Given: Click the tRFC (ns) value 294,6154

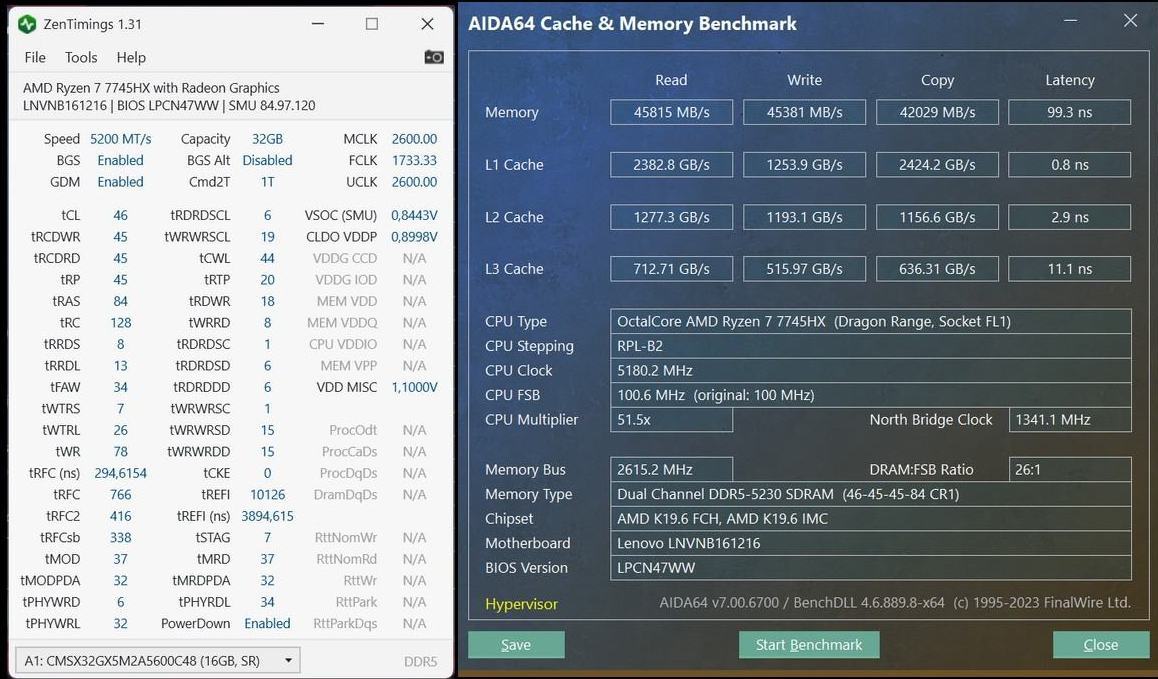Looking at the screenshot, I should [x=120, y=473].
